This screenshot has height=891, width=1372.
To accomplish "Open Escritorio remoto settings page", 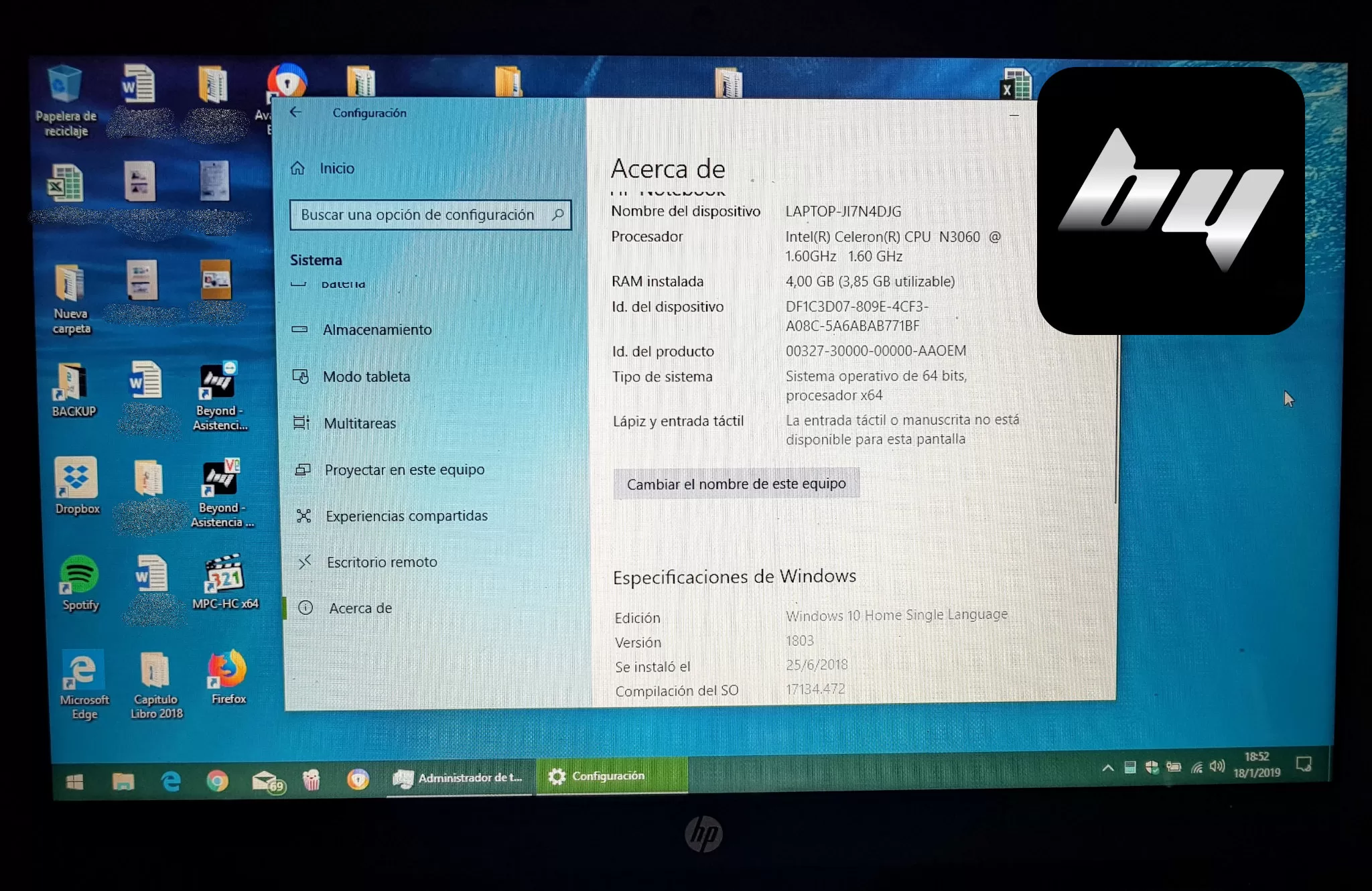I will [381, 562].
